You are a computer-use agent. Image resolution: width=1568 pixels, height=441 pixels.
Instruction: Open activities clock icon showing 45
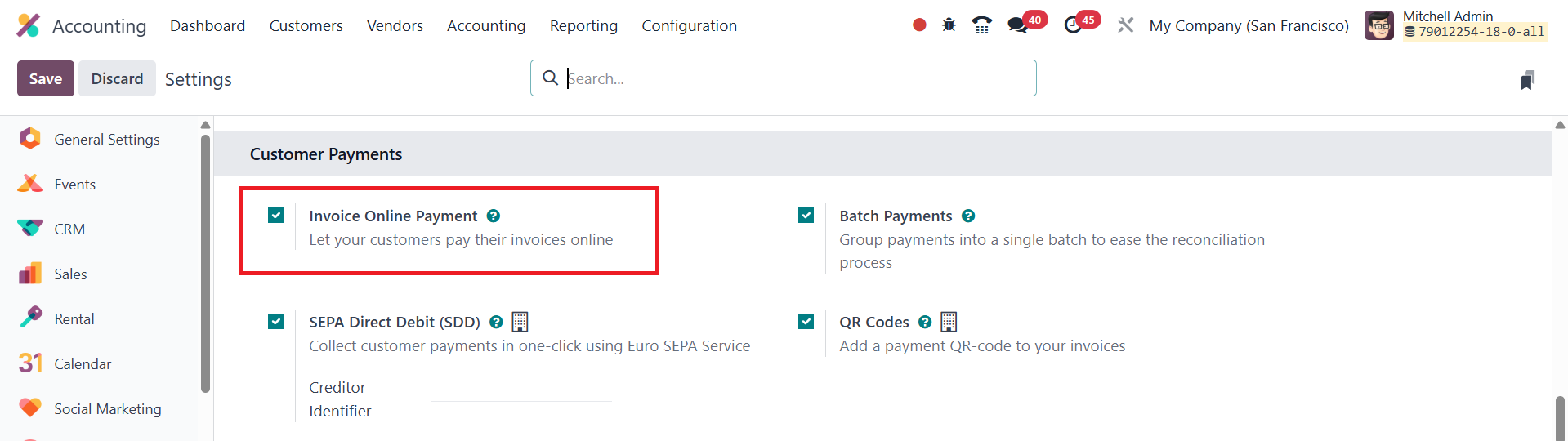[x=1074, y=25]
